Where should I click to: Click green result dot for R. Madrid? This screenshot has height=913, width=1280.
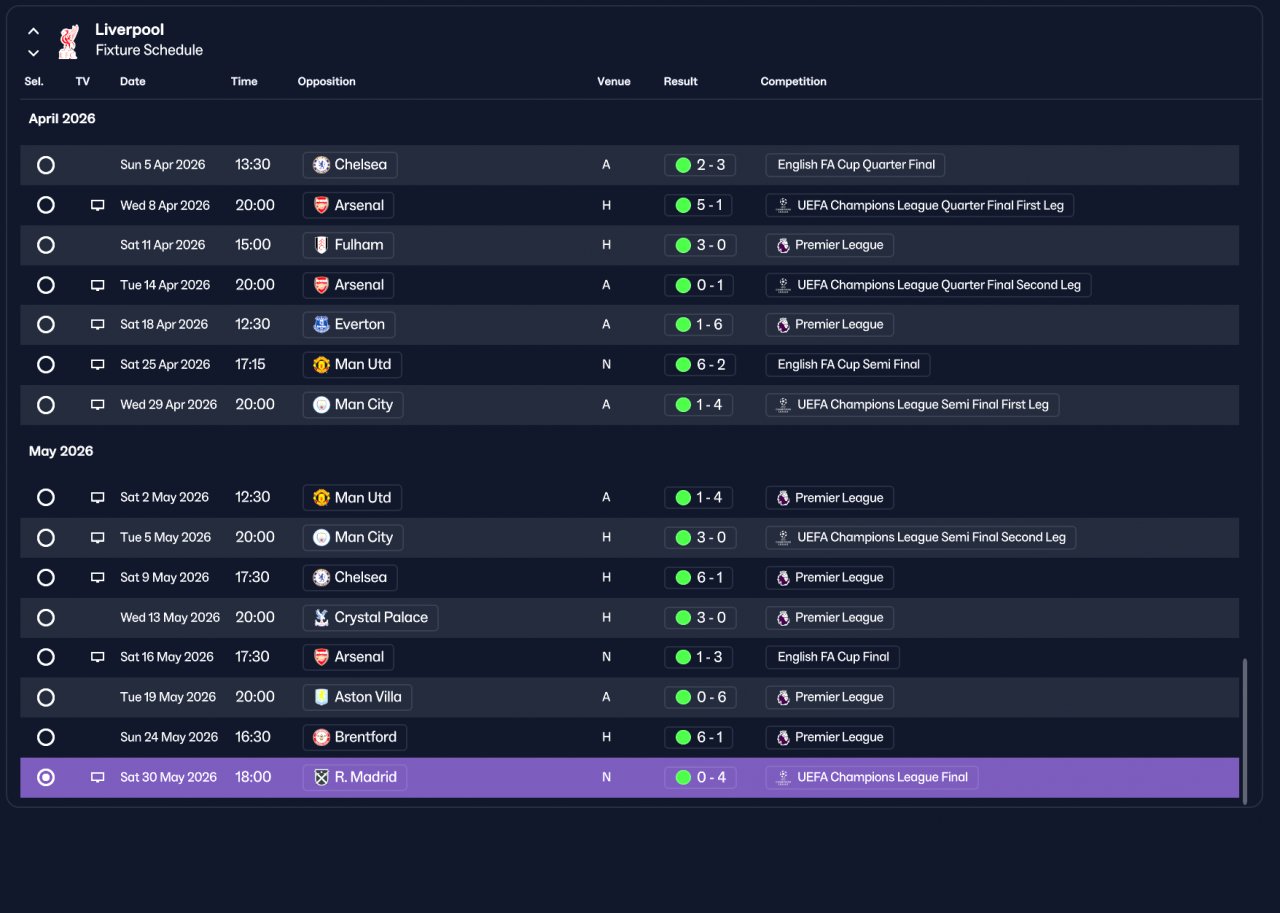click(684, 777)
